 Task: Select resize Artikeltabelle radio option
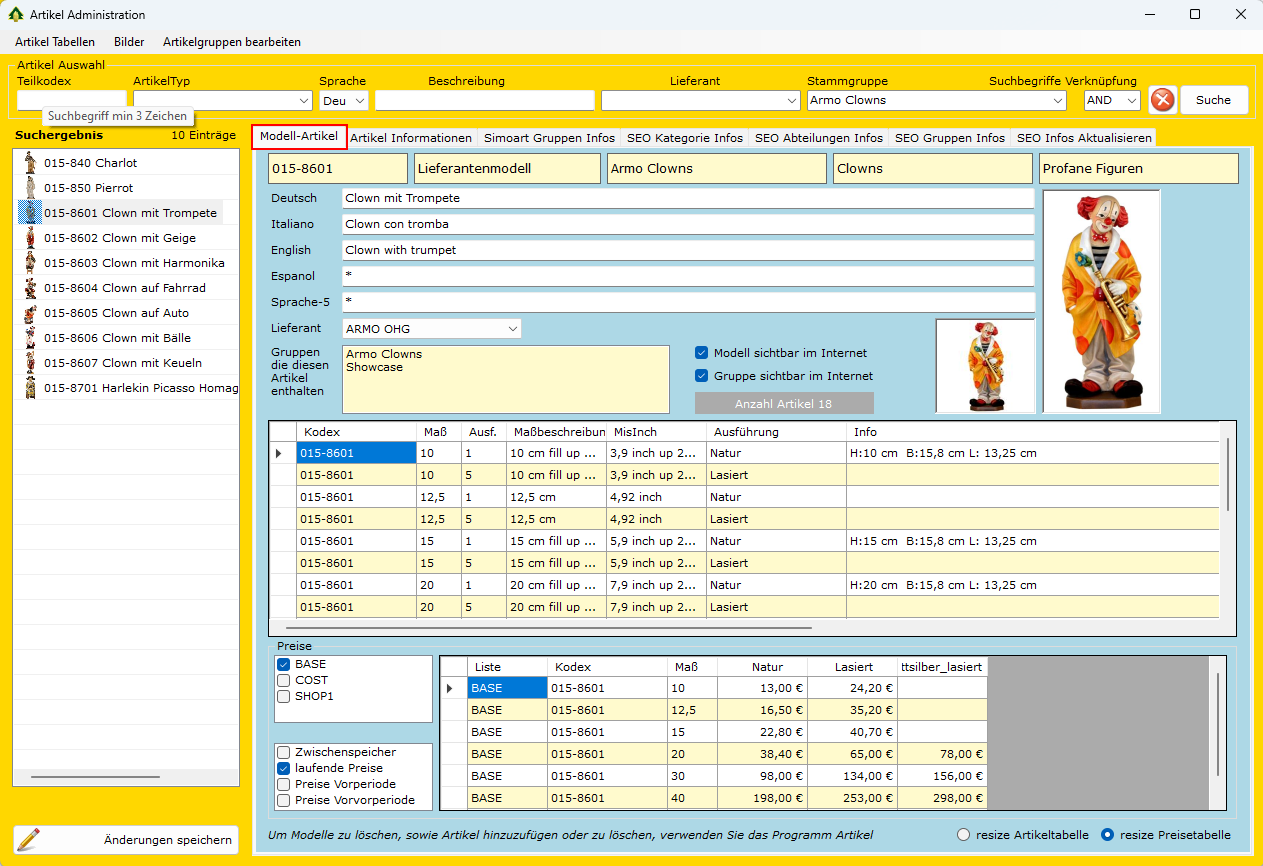tap(964, 835)
